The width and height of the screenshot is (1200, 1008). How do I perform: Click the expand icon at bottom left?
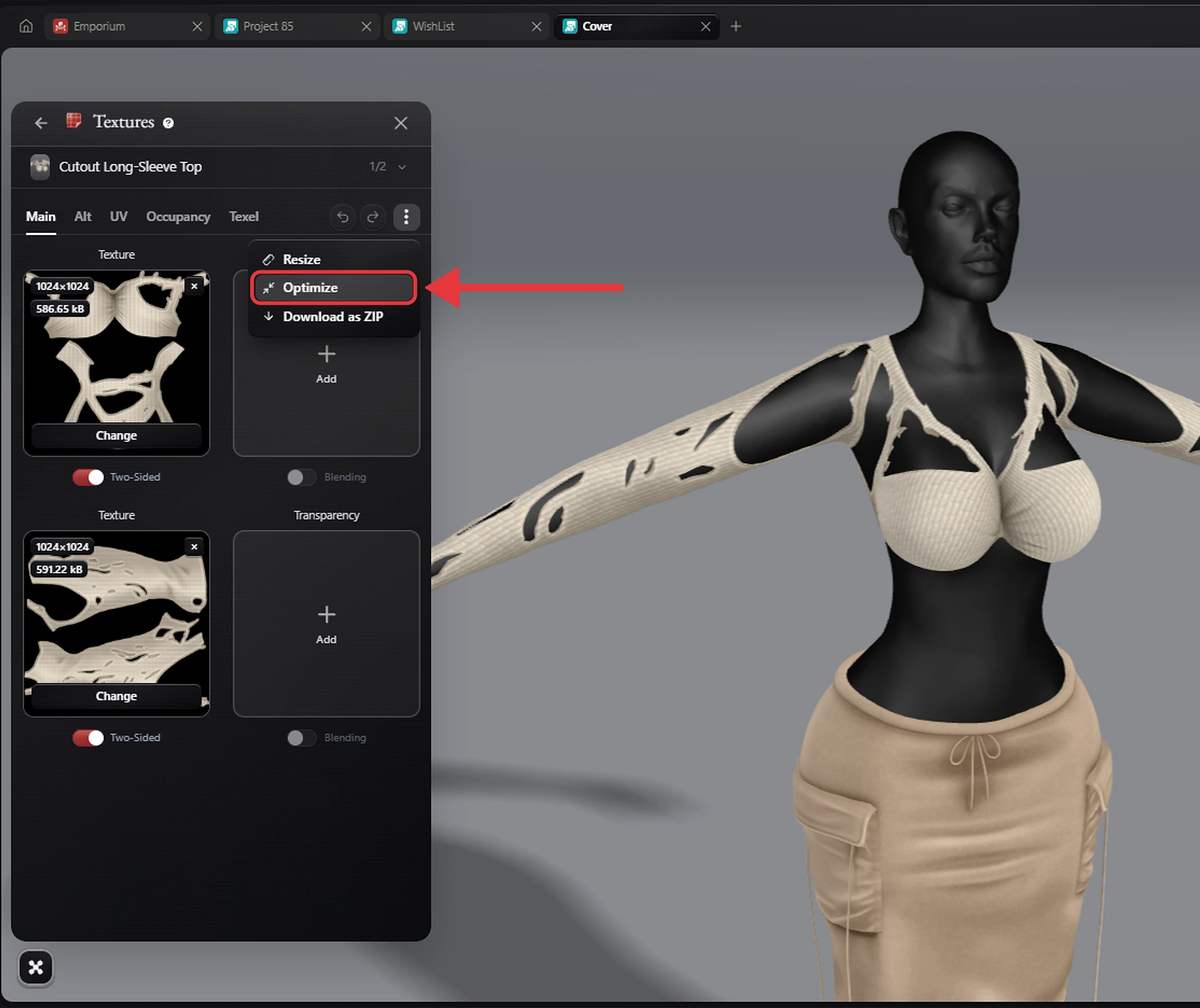(36, 968)
